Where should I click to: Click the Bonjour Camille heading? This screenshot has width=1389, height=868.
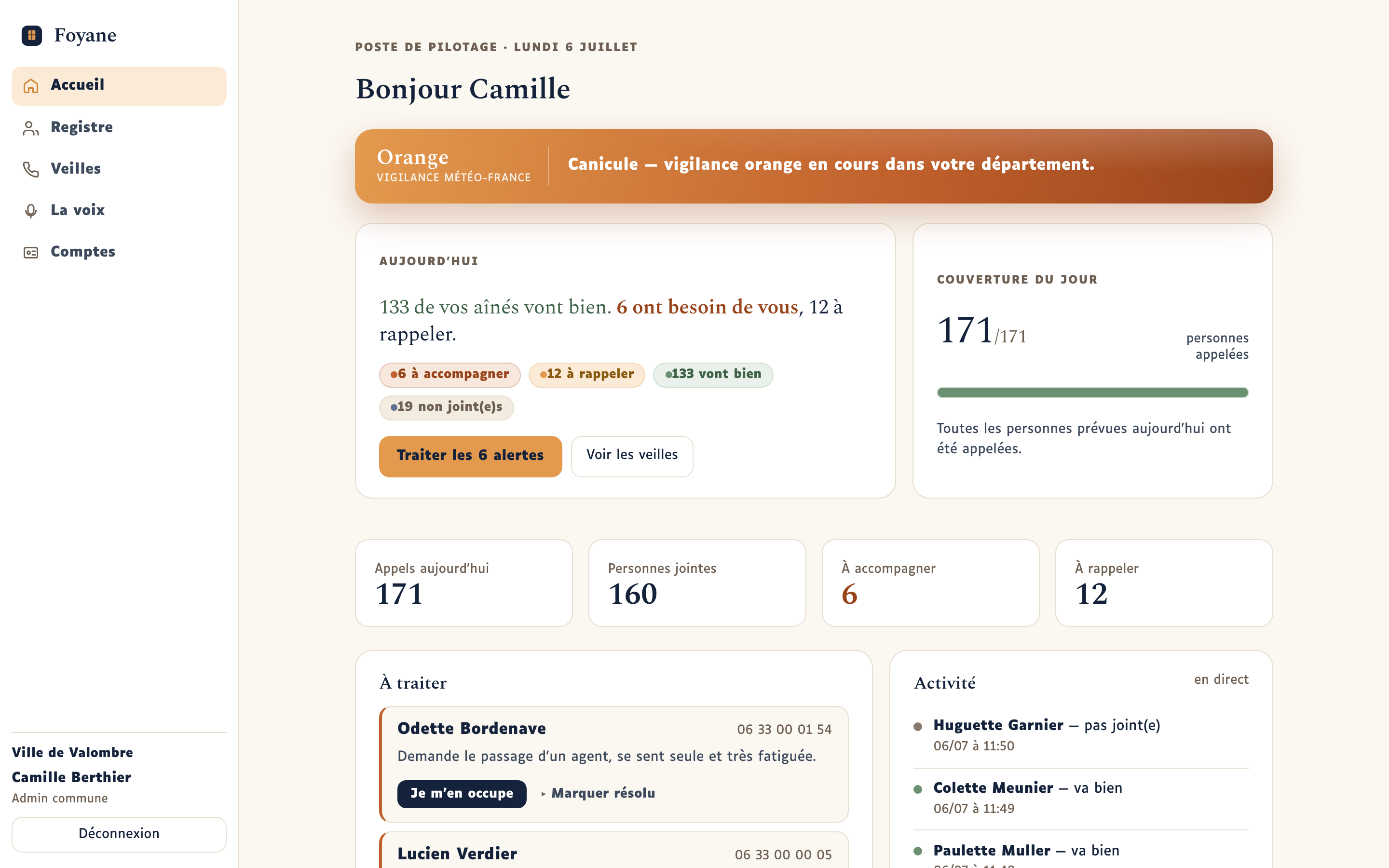463,90
